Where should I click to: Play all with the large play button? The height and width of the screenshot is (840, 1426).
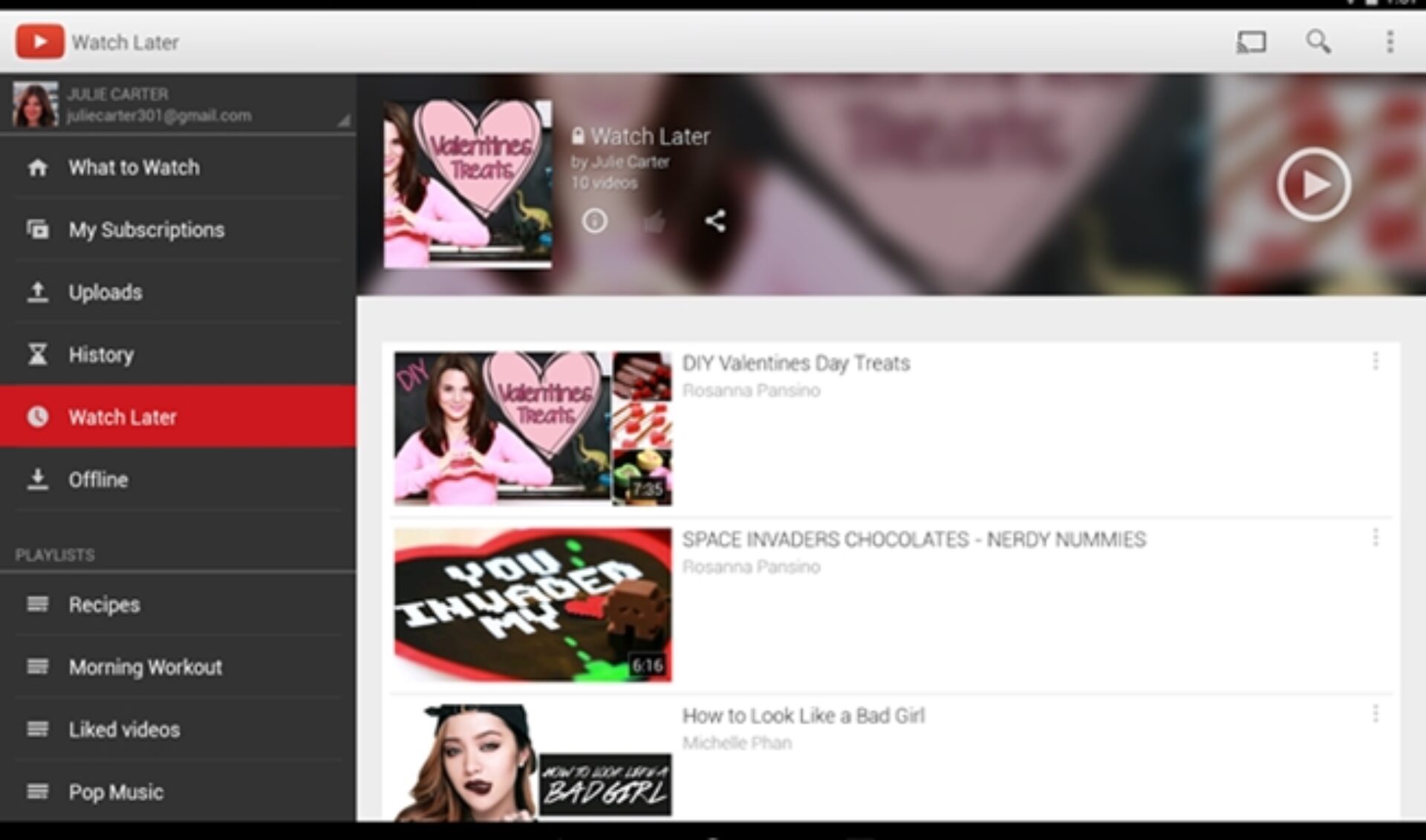[x=1314, y=184]
